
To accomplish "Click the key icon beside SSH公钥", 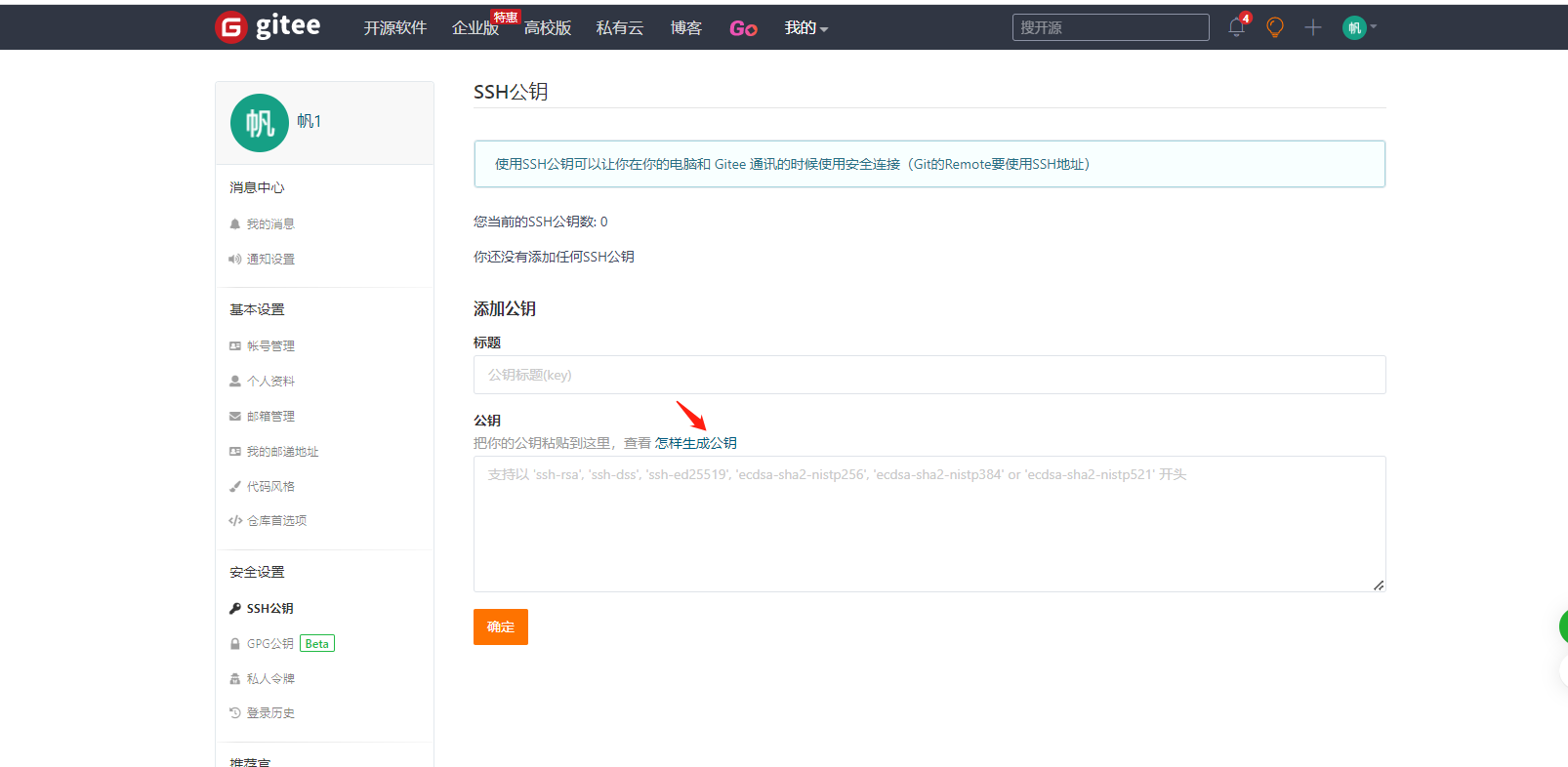I will [235, 609].
